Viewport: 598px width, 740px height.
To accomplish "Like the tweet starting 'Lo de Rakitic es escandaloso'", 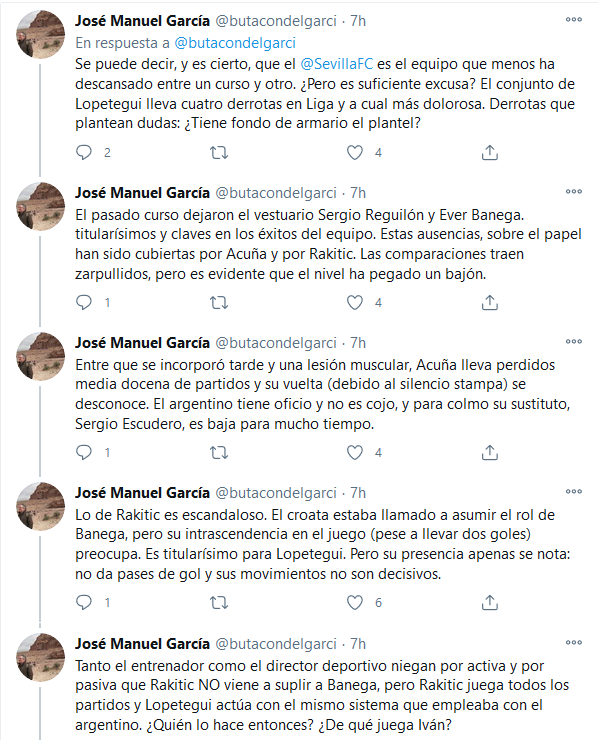I will click(355, 603).
